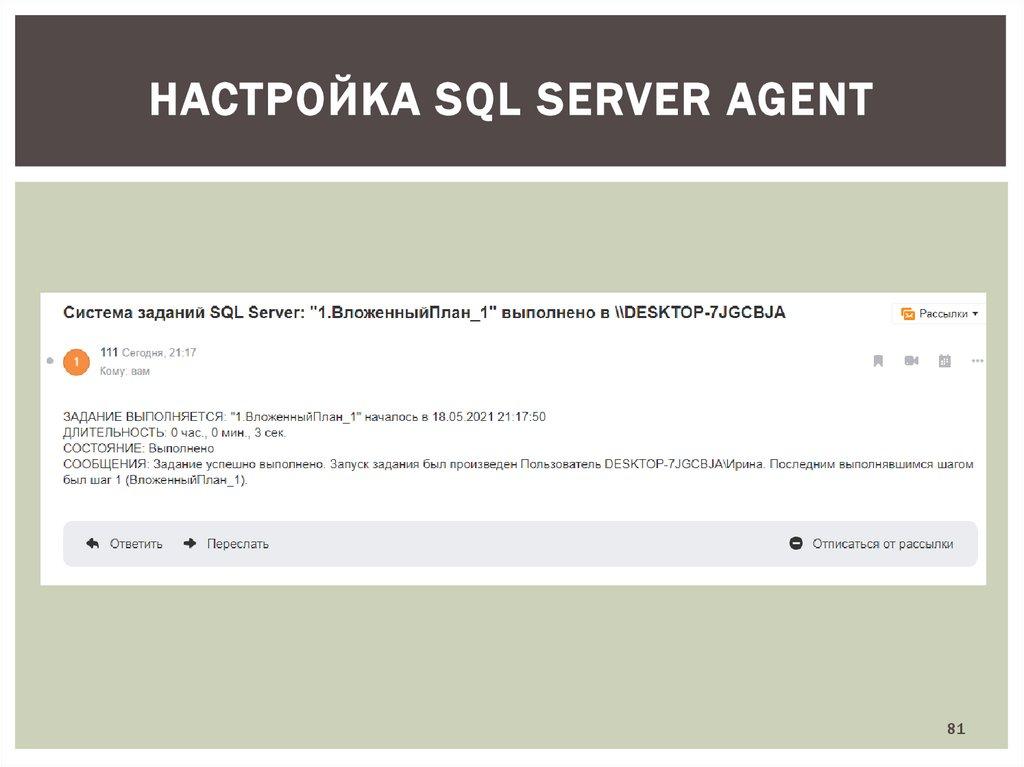This screenshot has height=767, width=1024.
Task: Start a video call via camera icon
Action: 911,361
